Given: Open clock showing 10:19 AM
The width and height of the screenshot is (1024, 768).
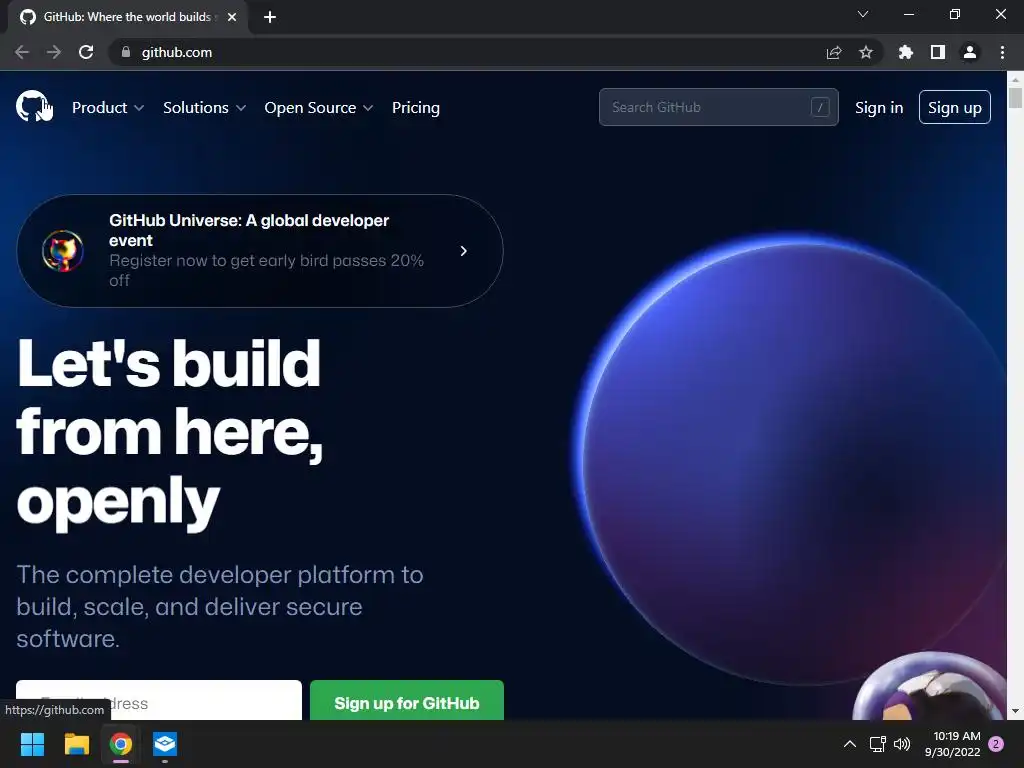Looking at the screenshot, I should click(x=953, y=744).
